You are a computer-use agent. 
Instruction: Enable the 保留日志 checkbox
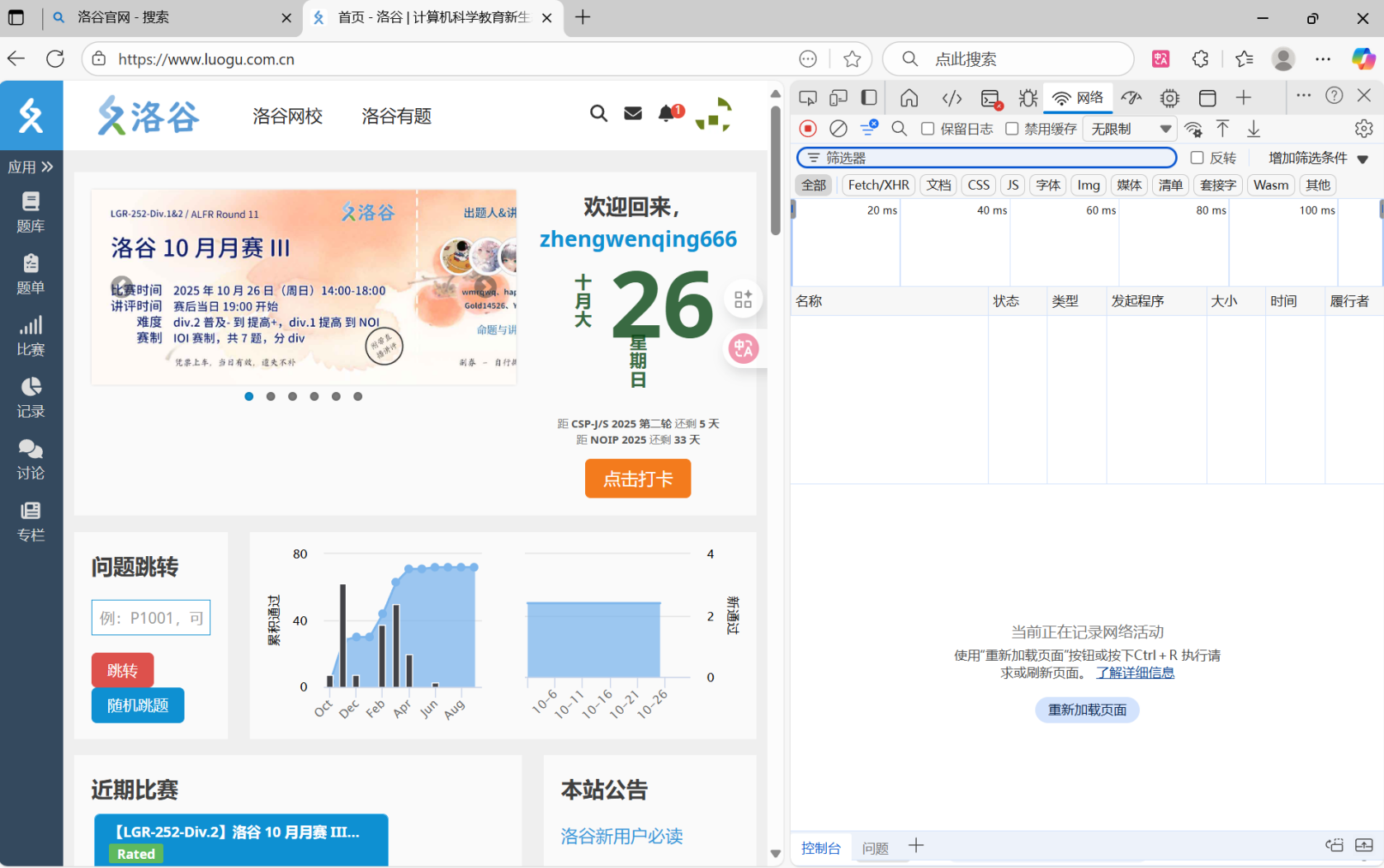click(928, 129)
